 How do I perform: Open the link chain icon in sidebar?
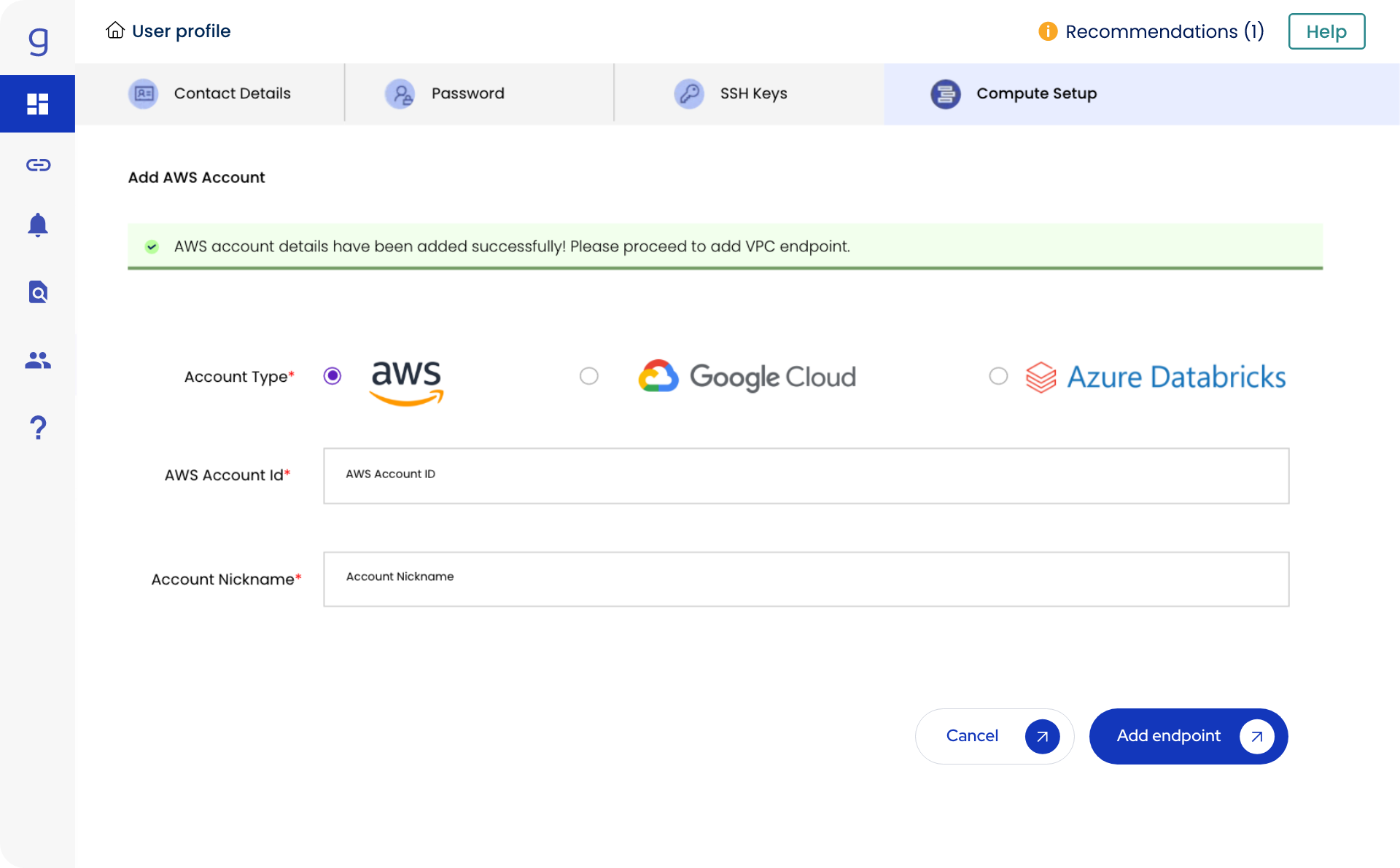38,165
